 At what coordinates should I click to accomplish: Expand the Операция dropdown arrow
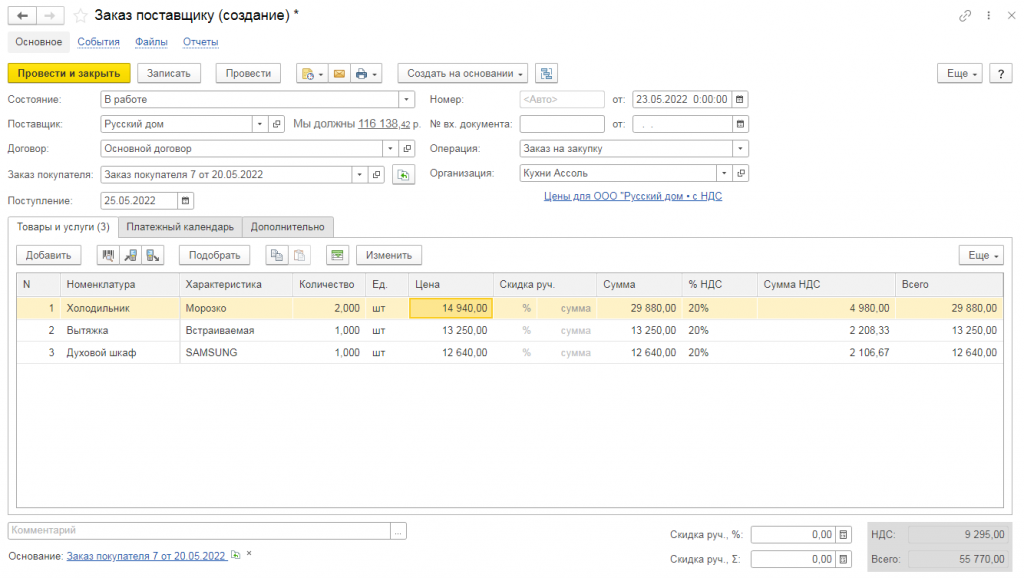740,148
